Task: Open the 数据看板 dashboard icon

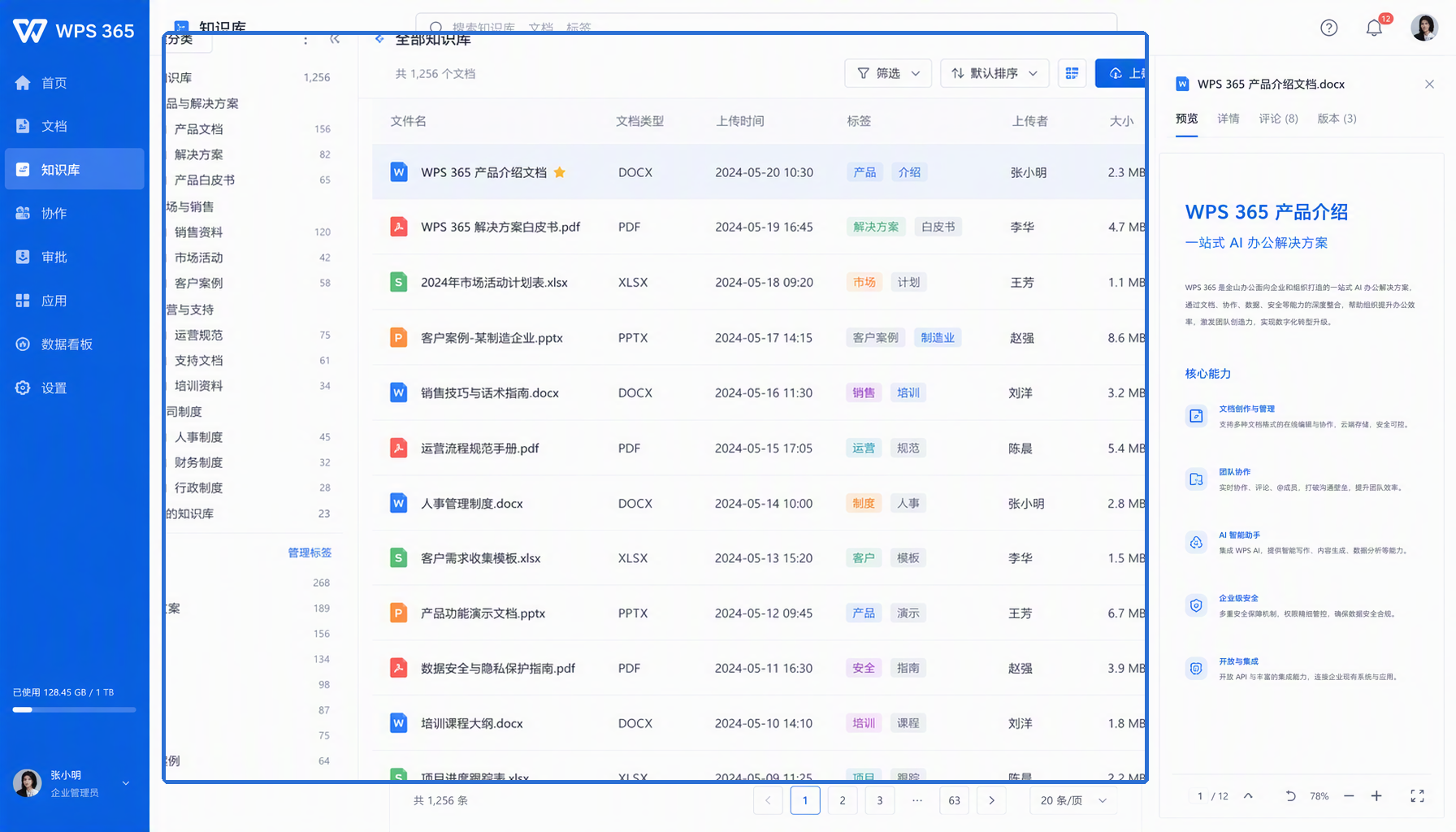Action: tap(23, 344)
